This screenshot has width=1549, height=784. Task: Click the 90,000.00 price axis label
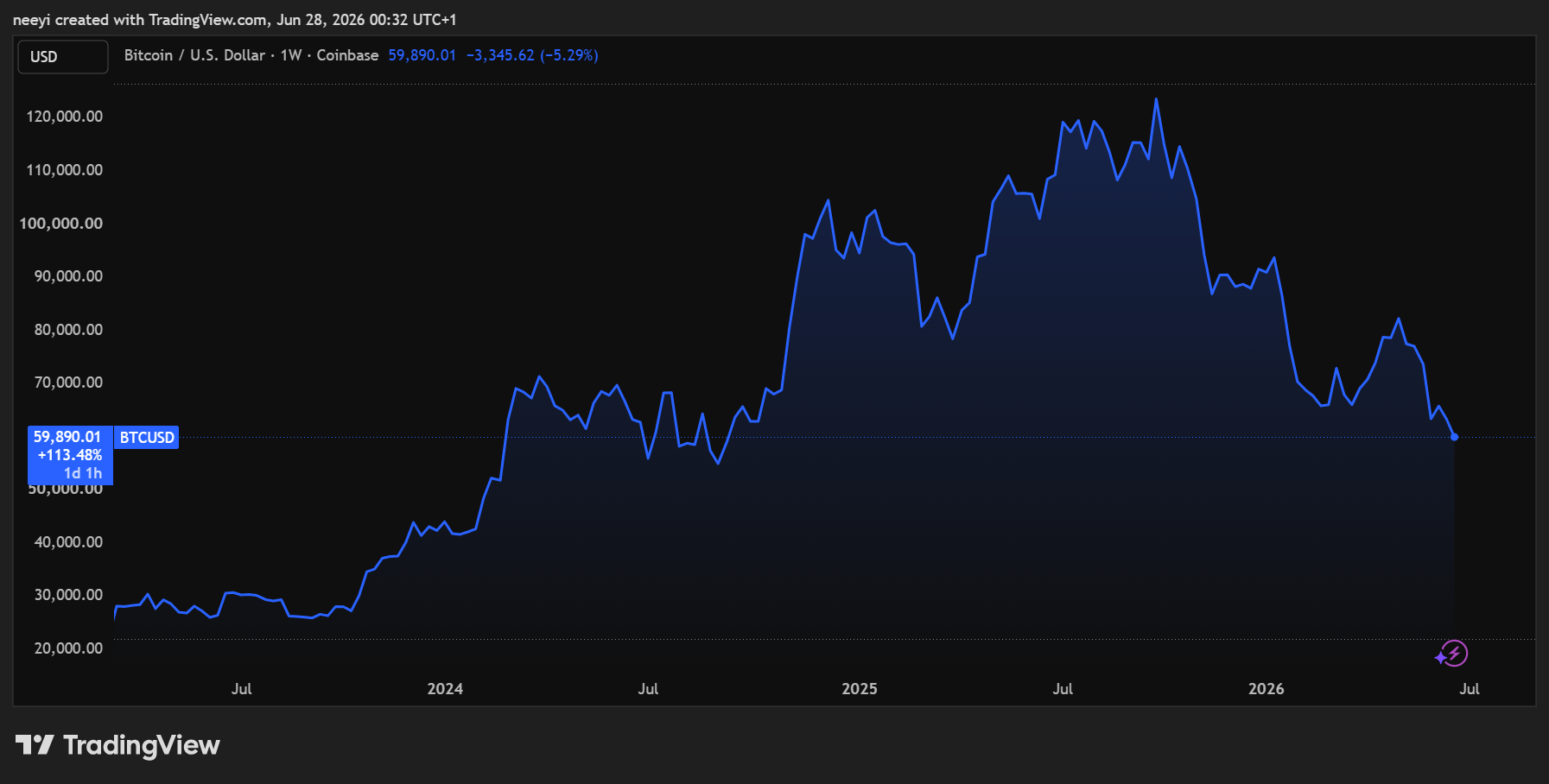tap(68, 276)
